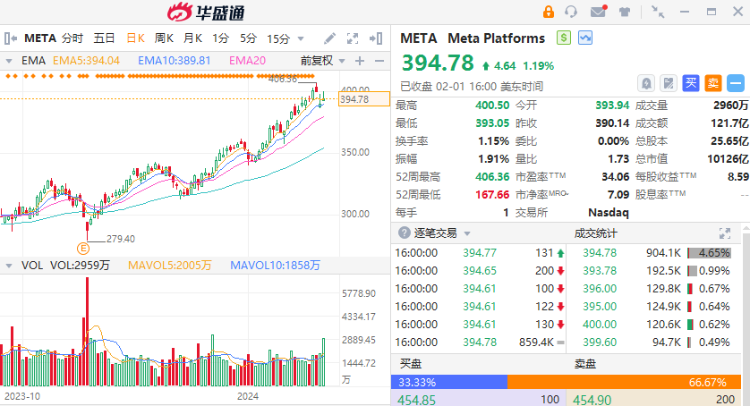Click the MAVOL10:1858万 label

[275, 265]
